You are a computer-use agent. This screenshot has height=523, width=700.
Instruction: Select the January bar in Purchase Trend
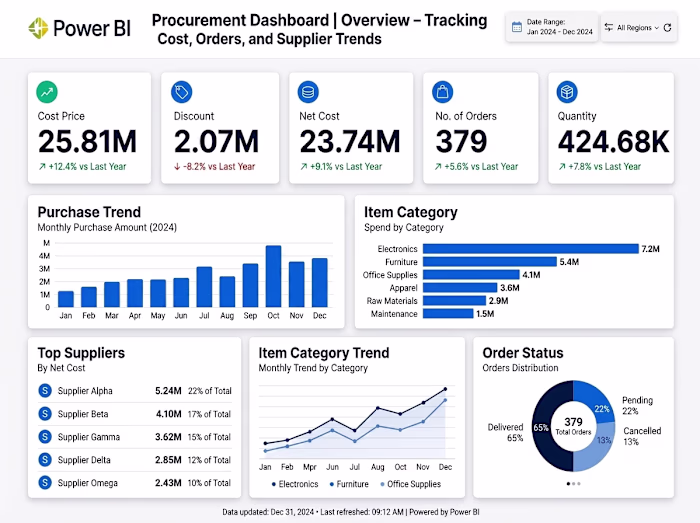pos(66,299)
